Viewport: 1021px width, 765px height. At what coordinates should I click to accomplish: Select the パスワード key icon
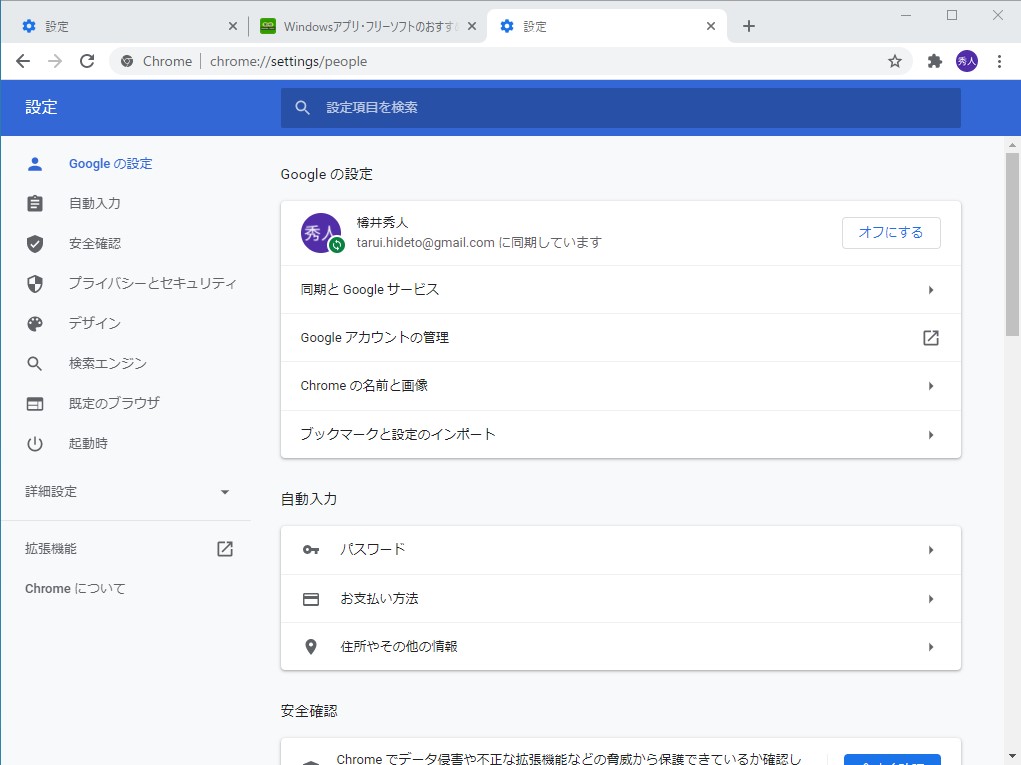[x=310, y=549]
